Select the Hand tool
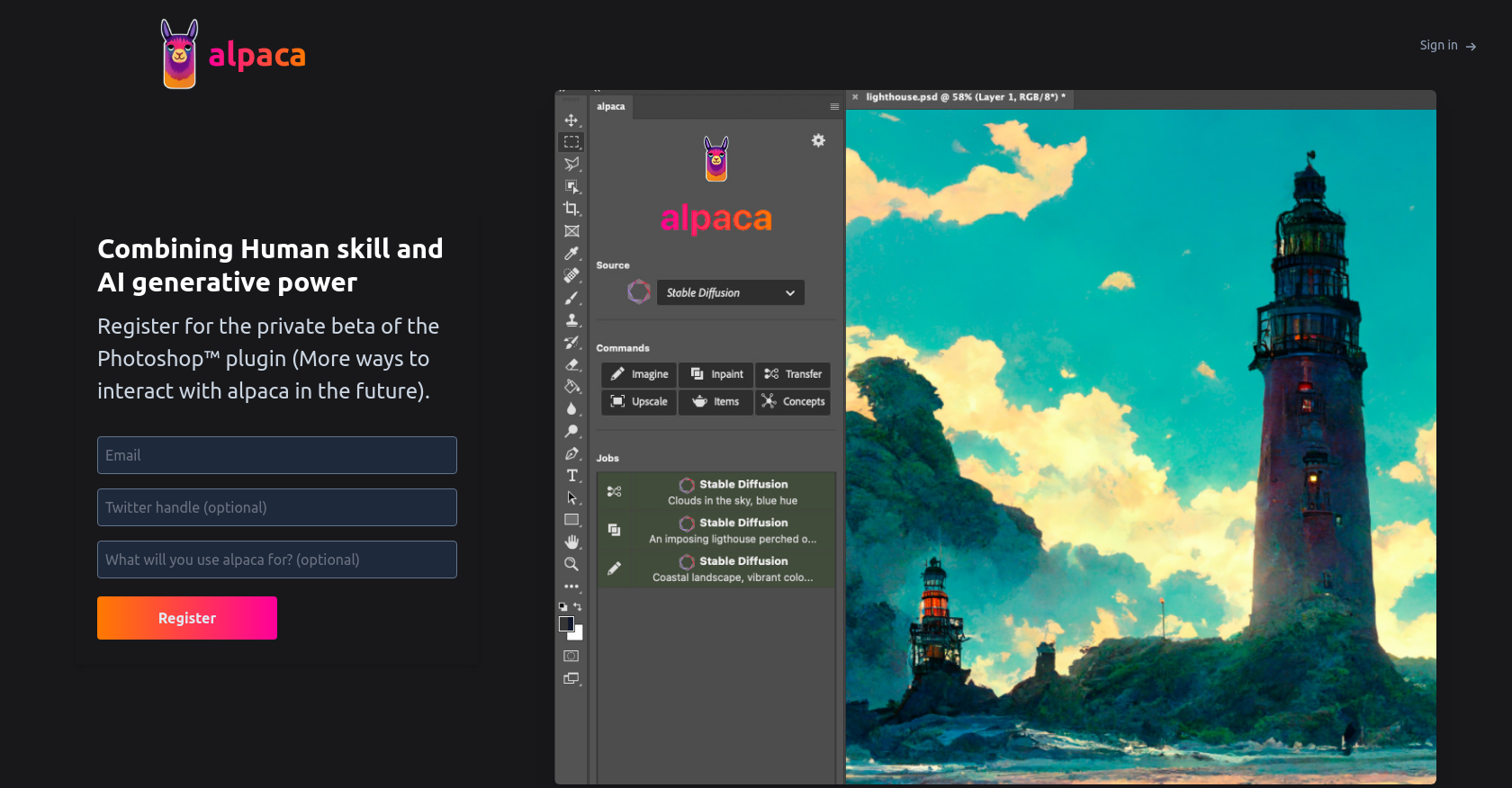1512x788 pixels. (x=571, y=542)
